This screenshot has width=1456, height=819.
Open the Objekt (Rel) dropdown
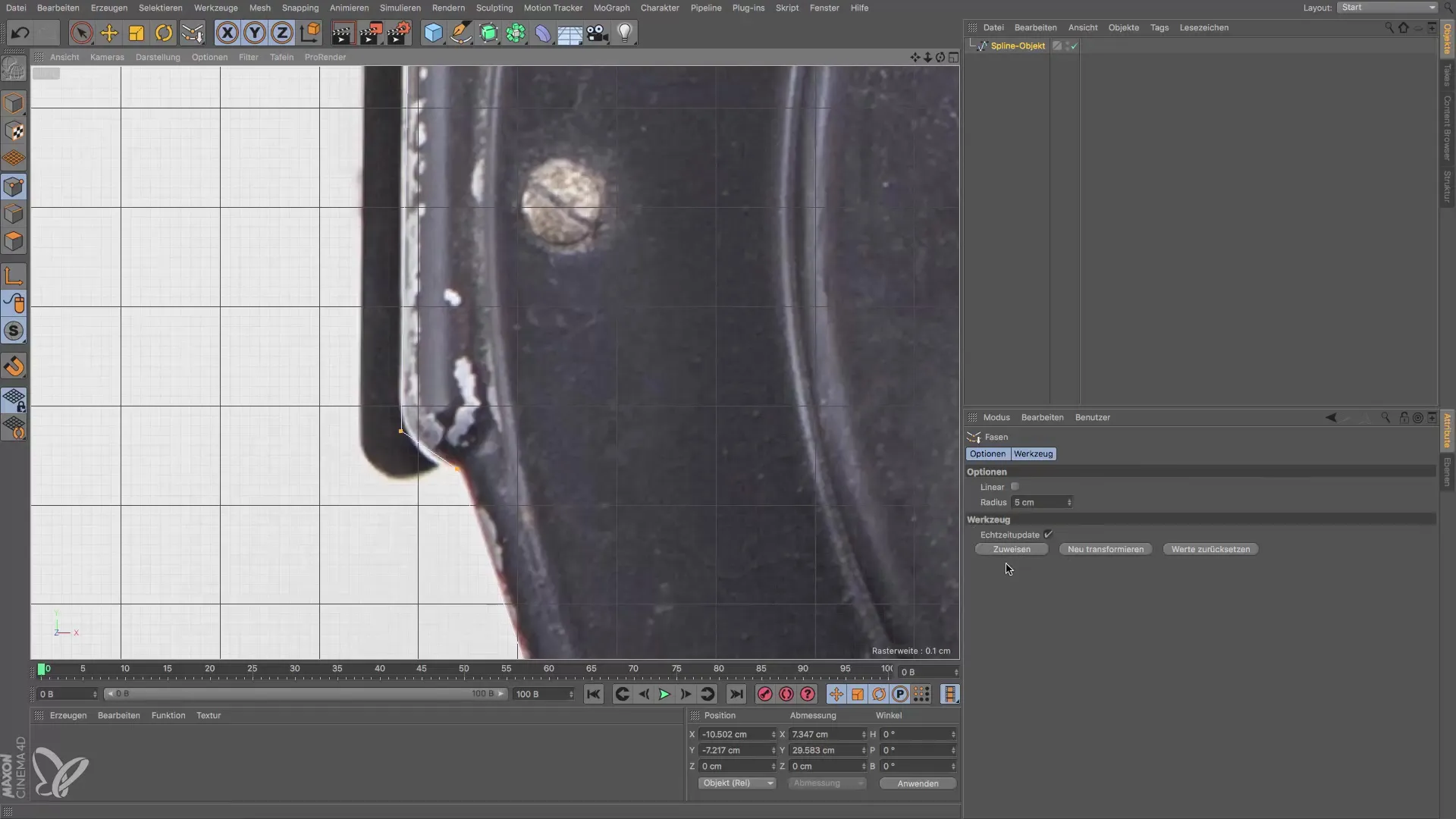pyautogui.click(x=736, y=783)
